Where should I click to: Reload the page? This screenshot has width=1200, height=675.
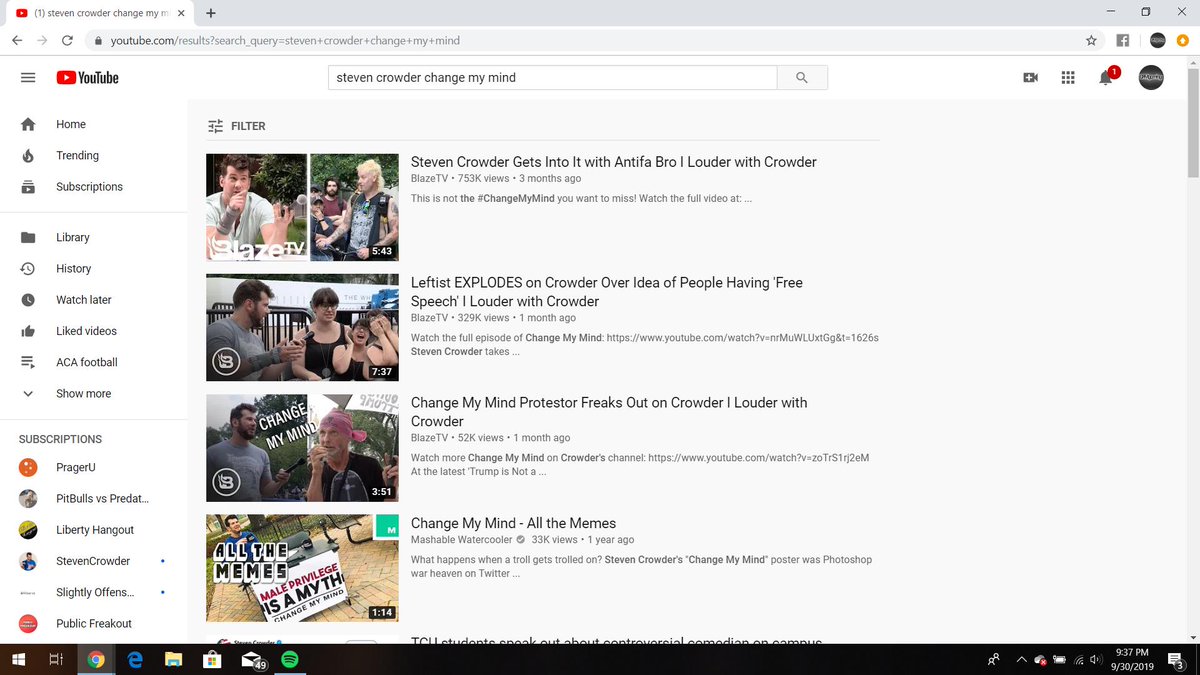(x=67, y=41)
